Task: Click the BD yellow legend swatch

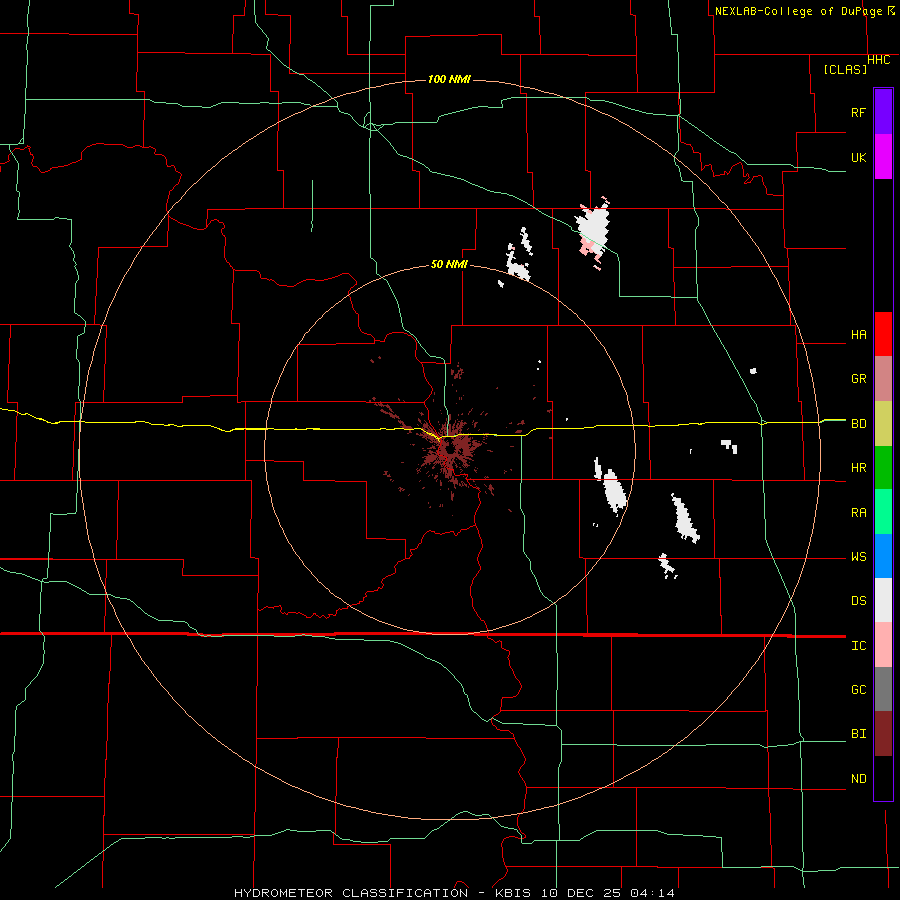Action: pyautogui.click(x=883, y=424)
